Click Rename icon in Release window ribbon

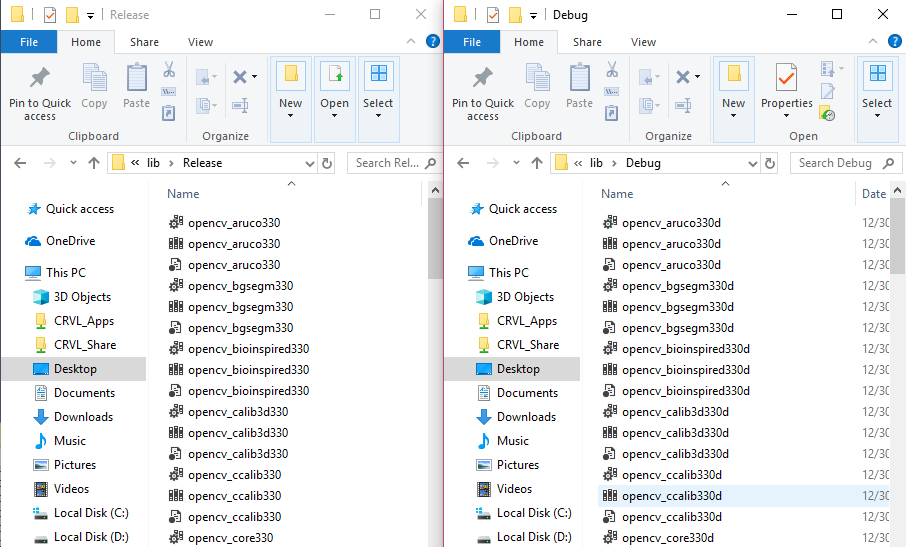[240, 105]
